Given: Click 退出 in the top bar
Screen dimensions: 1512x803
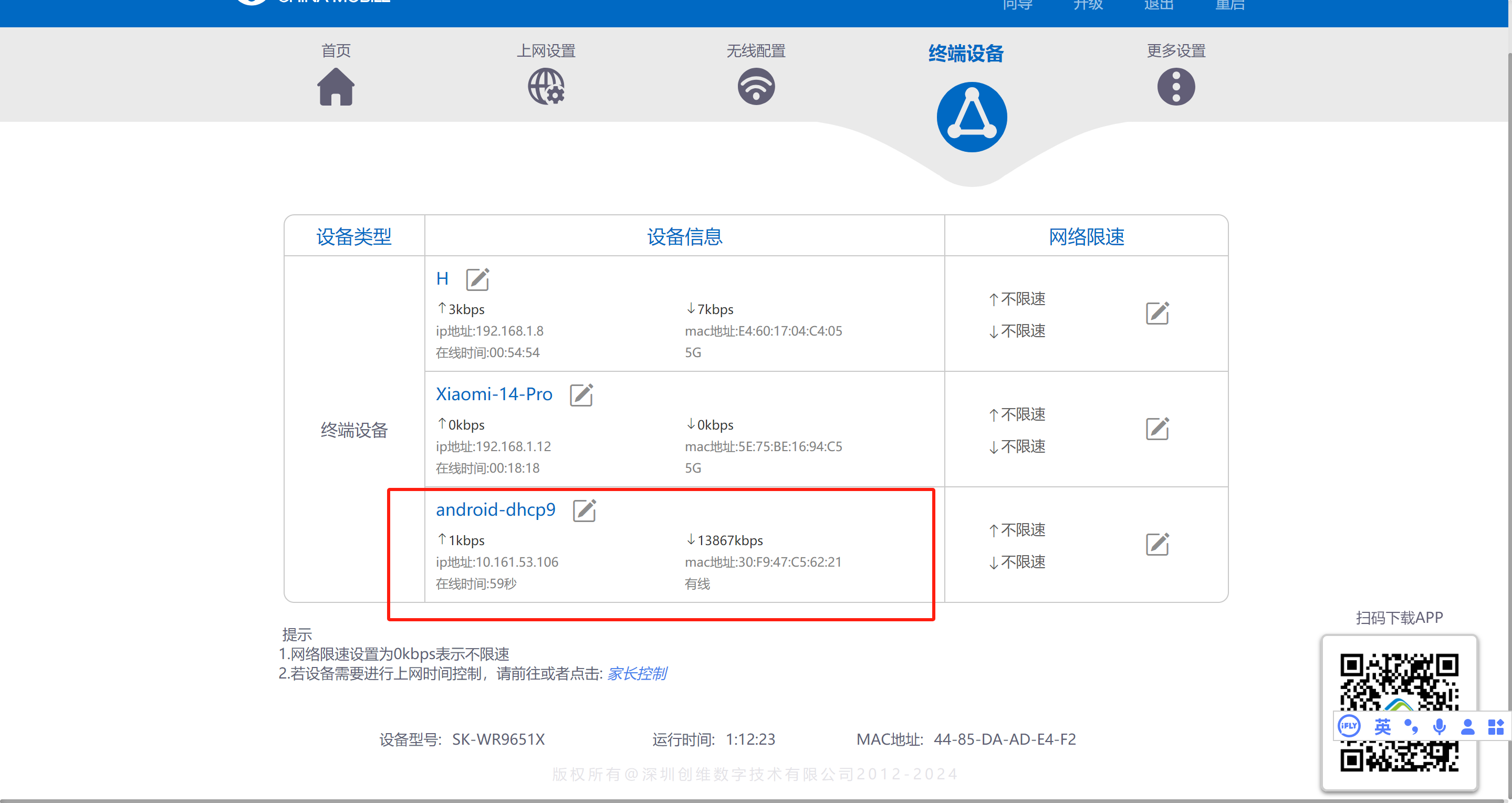Looking at the screenshot, I should pos(1159,5).
